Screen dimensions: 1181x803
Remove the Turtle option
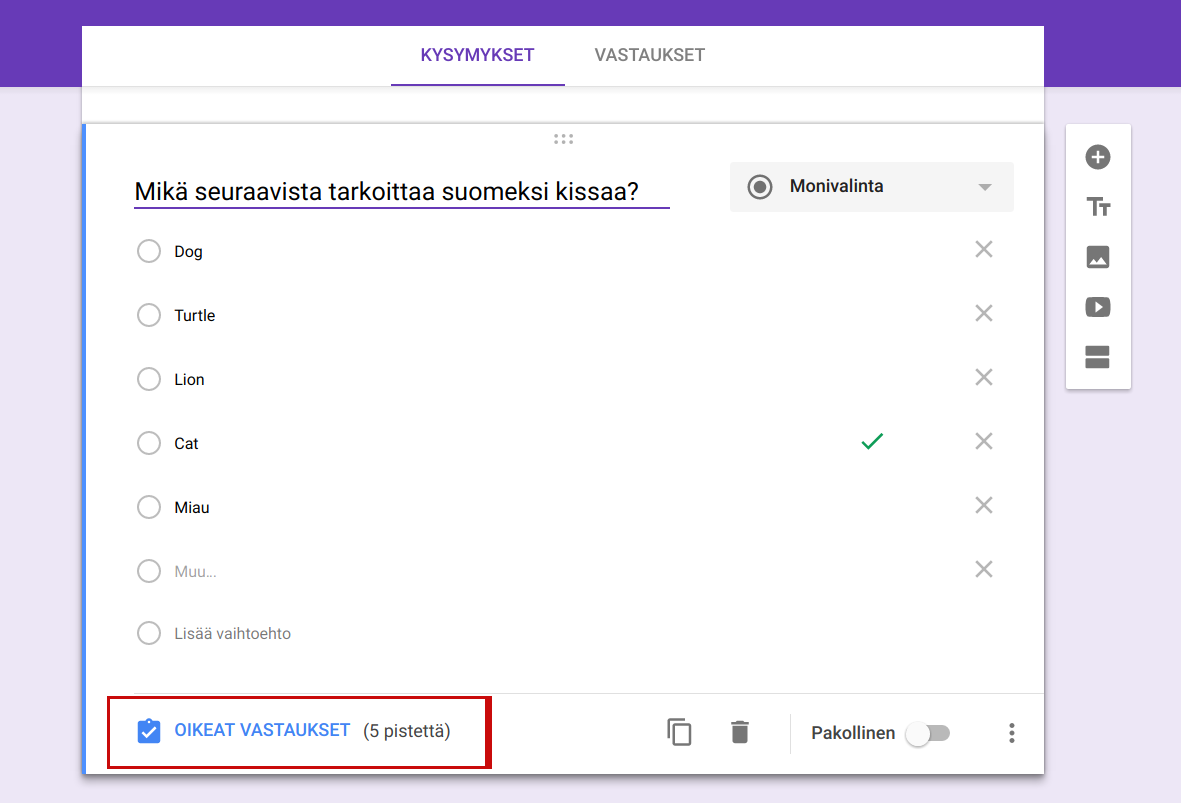tap(984, 314)
